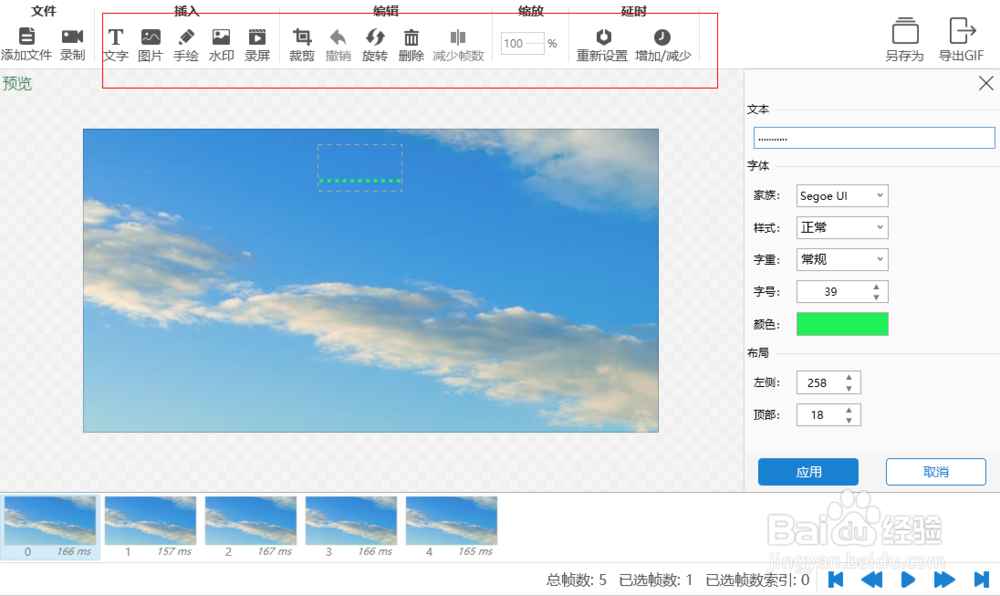1000x596 pixels.
Task: Select the Text insertion tool
Action: coord(115,43)
